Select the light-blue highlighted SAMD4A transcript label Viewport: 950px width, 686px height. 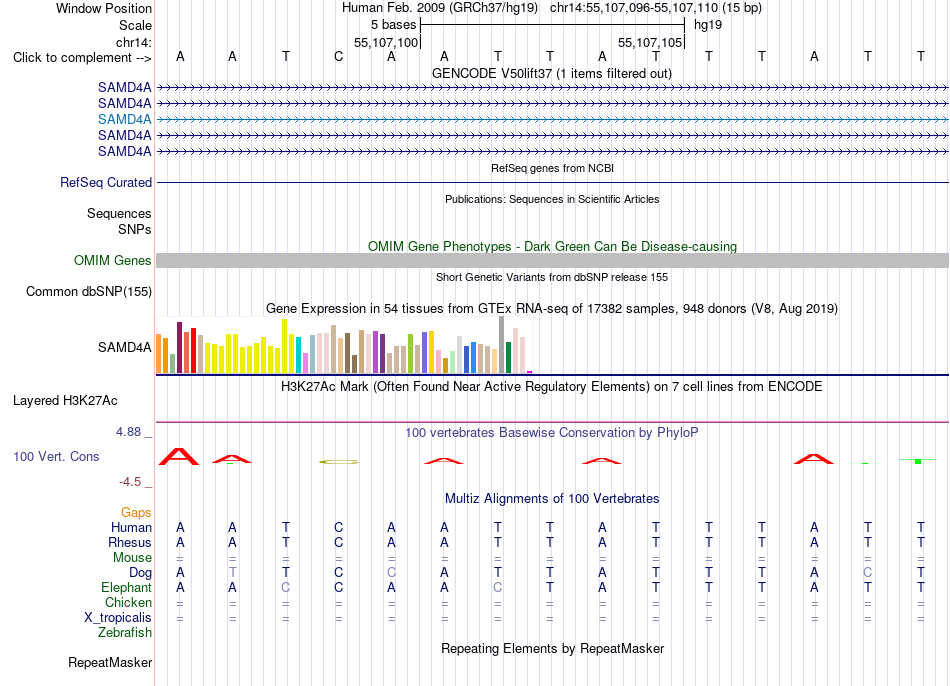125,119
